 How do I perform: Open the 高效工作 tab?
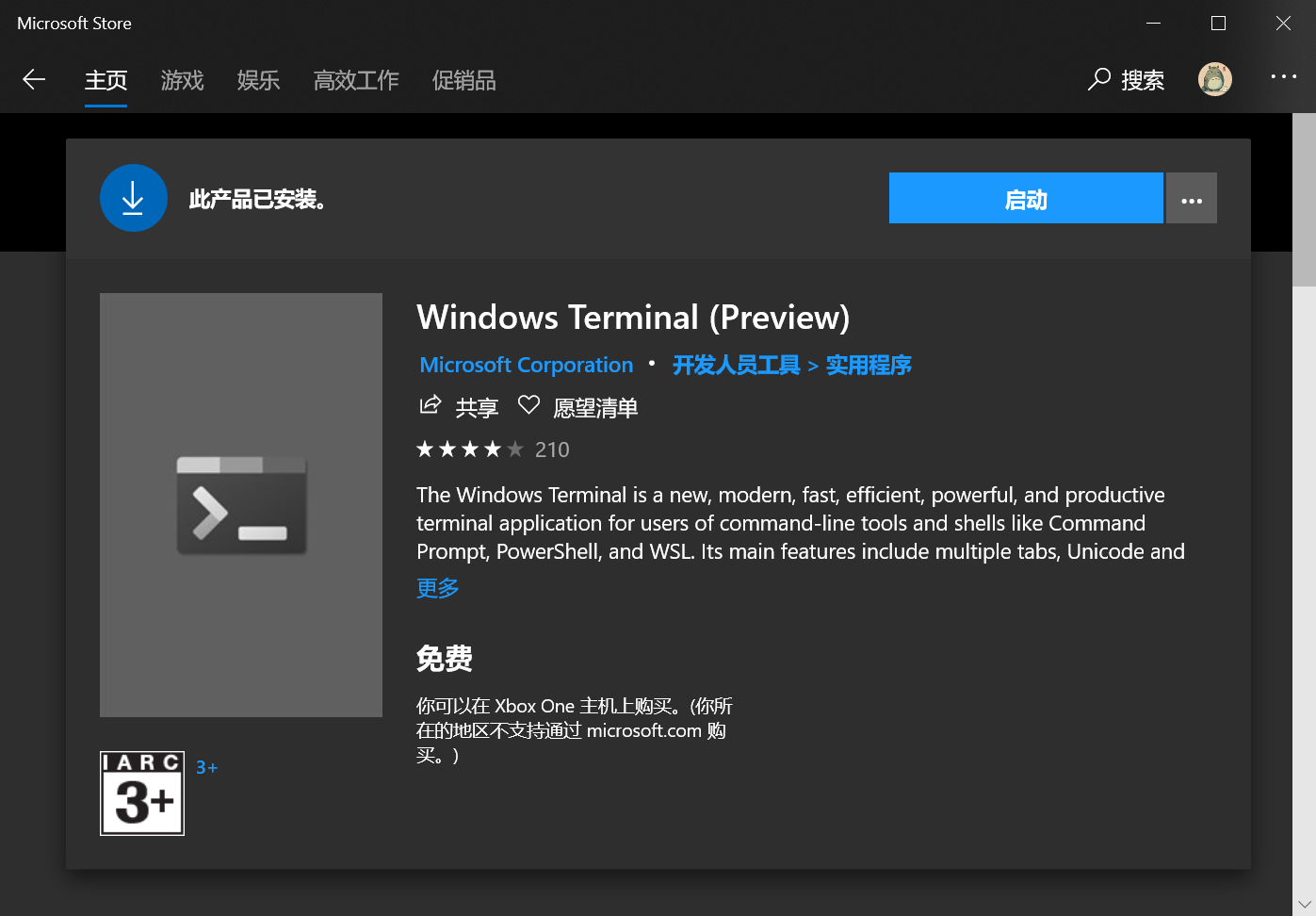point(356,81)
